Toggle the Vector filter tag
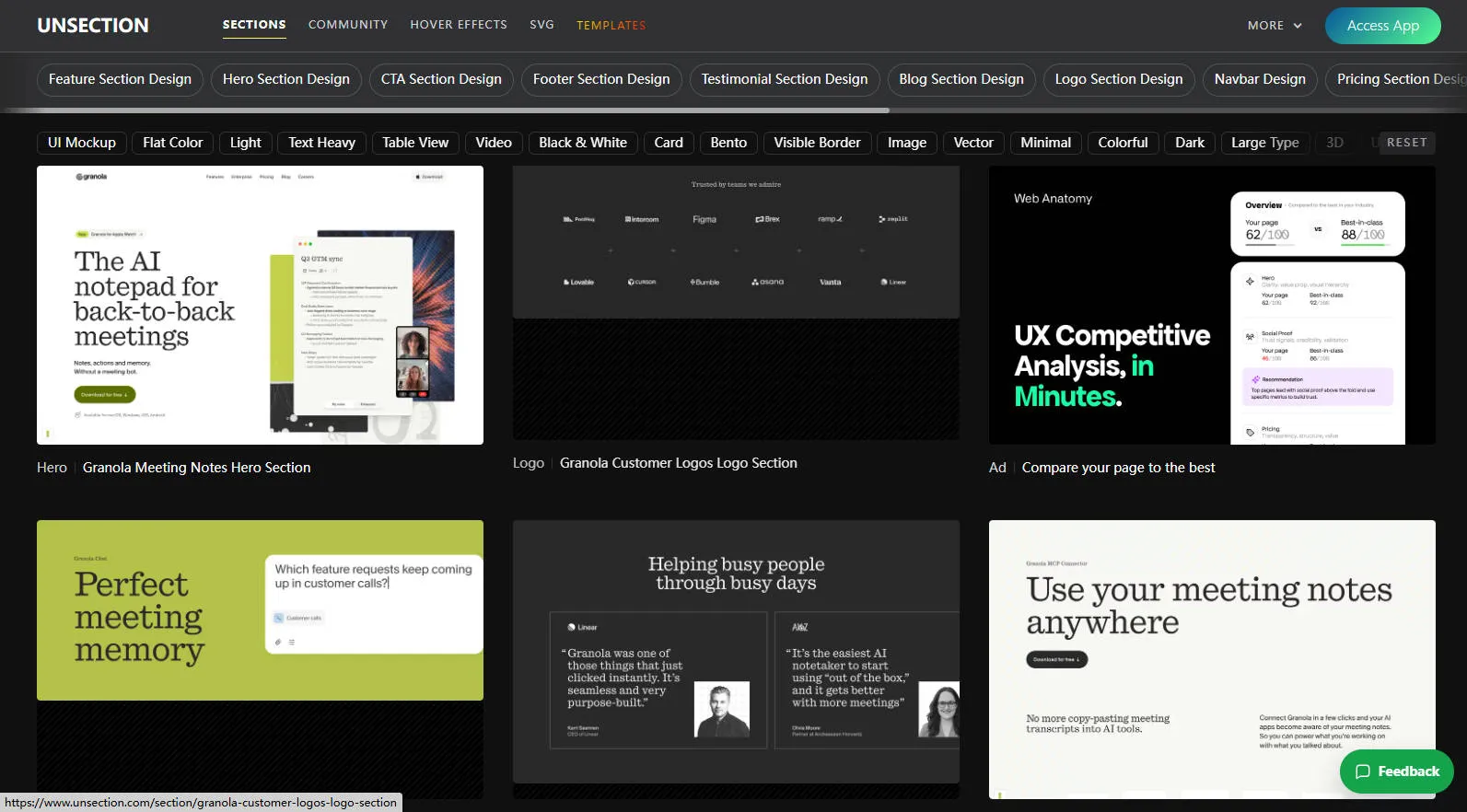1467x812 pixels. click(x=973, y=143)
